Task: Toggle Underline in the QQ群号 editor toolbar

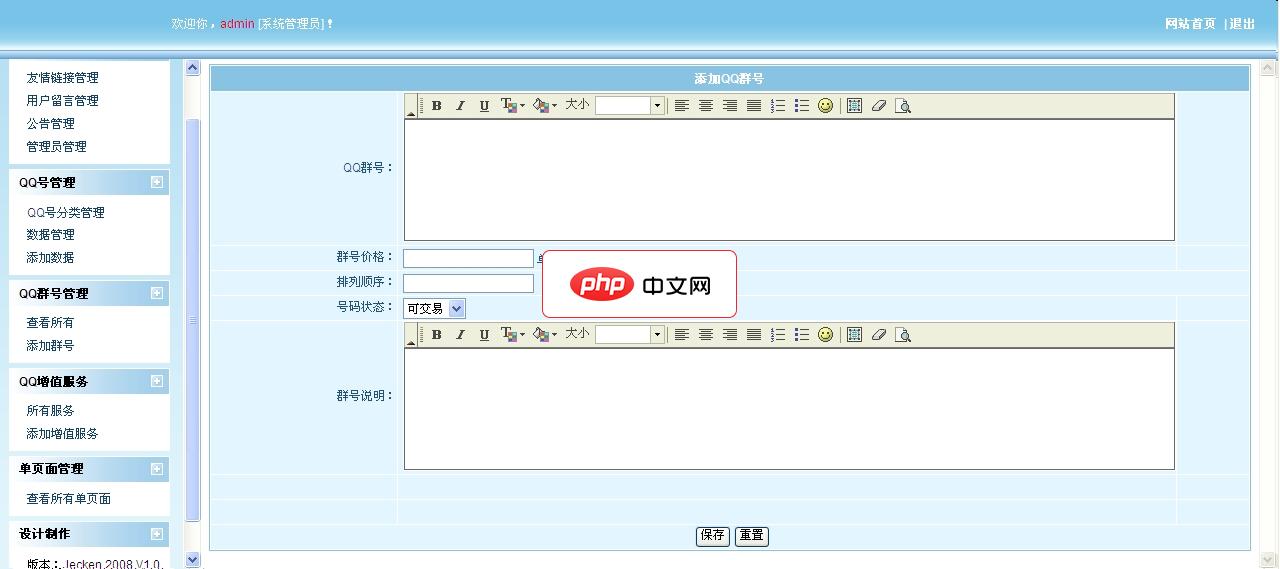Action: click(x=484, y=106)
